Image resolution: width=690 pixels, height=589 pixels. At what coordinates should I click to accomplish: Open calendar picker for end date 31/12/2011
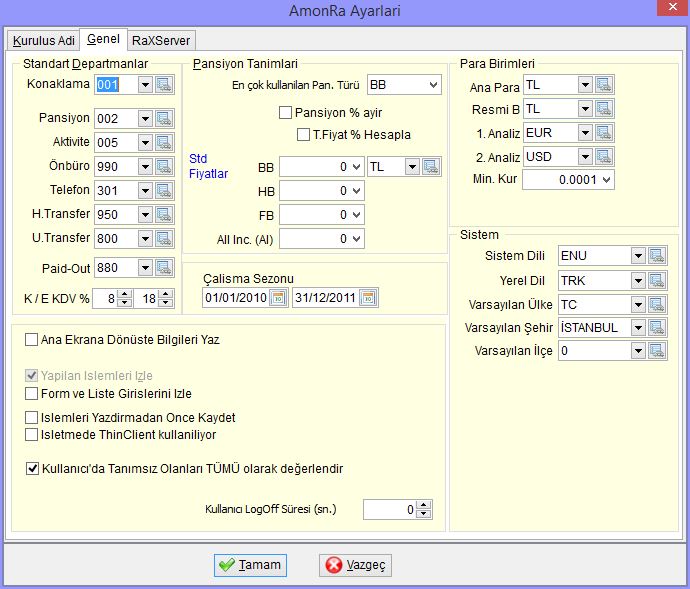click(x=368, y=298)
